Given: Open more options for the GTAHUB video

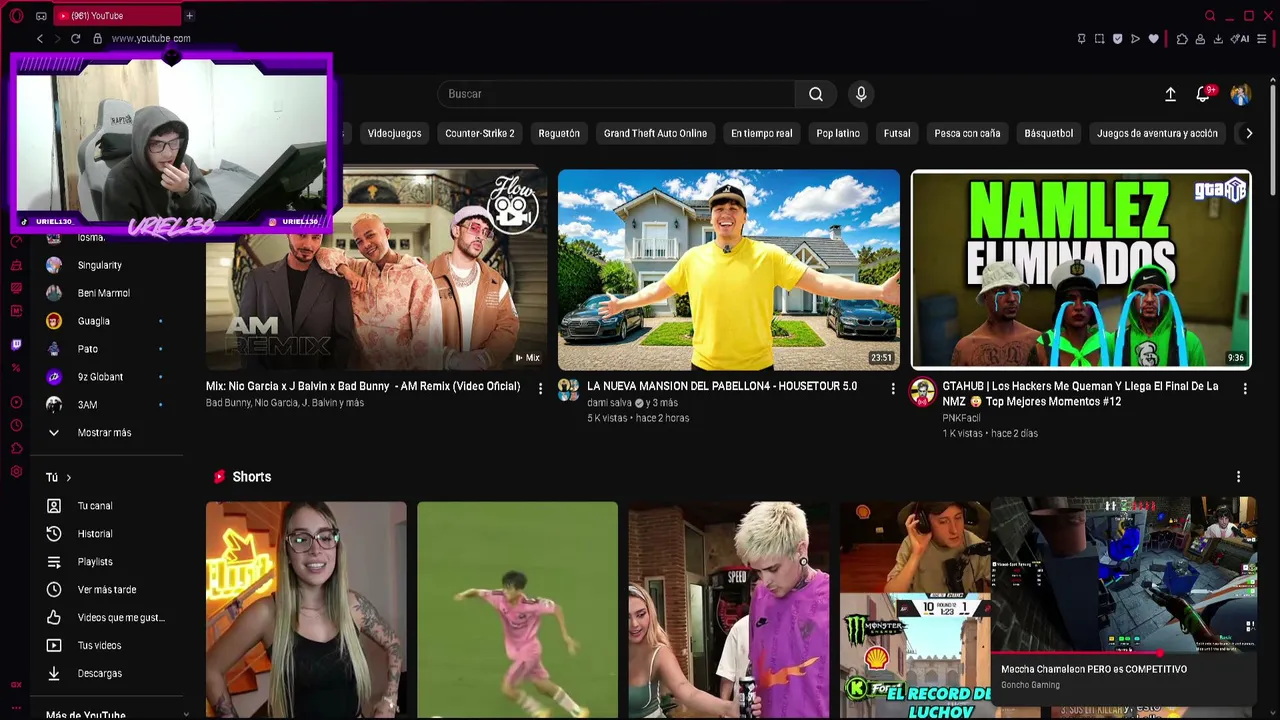Looking at the screenshot, I should (x=1245, y=388).
